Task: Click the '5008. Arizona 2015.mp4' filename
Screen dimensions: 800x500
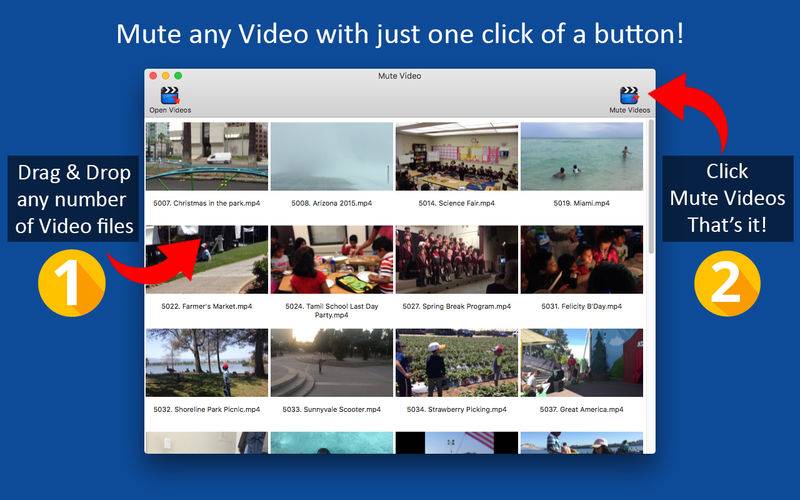Action: click(332, 203)
